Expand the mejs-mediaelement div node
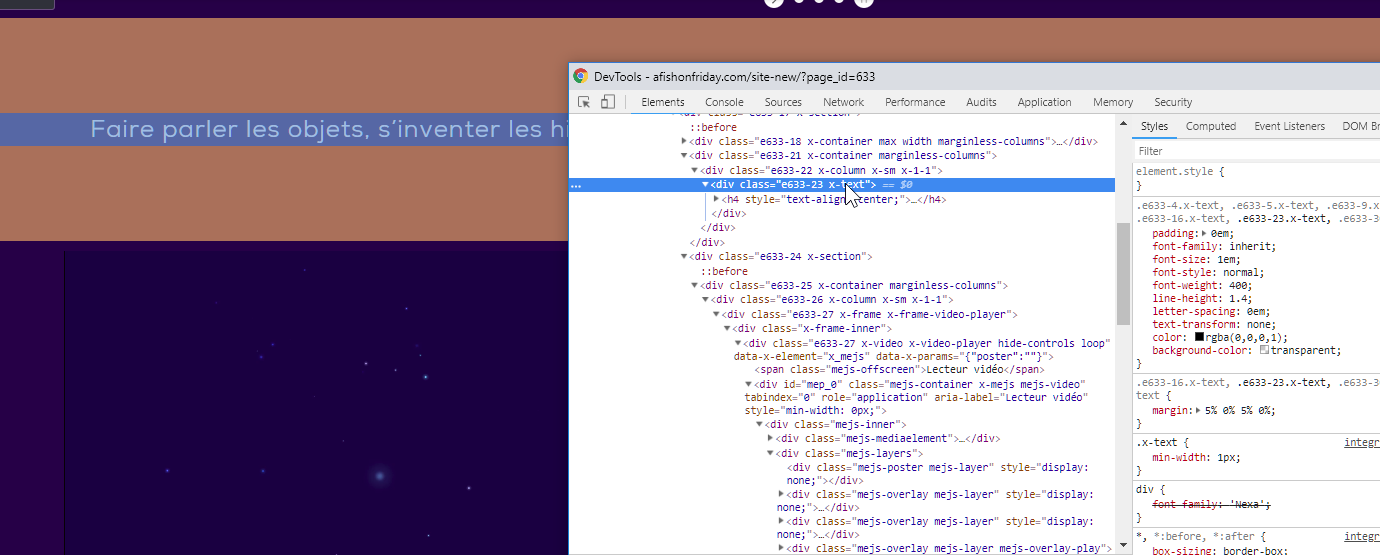Screen dimensions: 1380x555 (x=770, y=438)
